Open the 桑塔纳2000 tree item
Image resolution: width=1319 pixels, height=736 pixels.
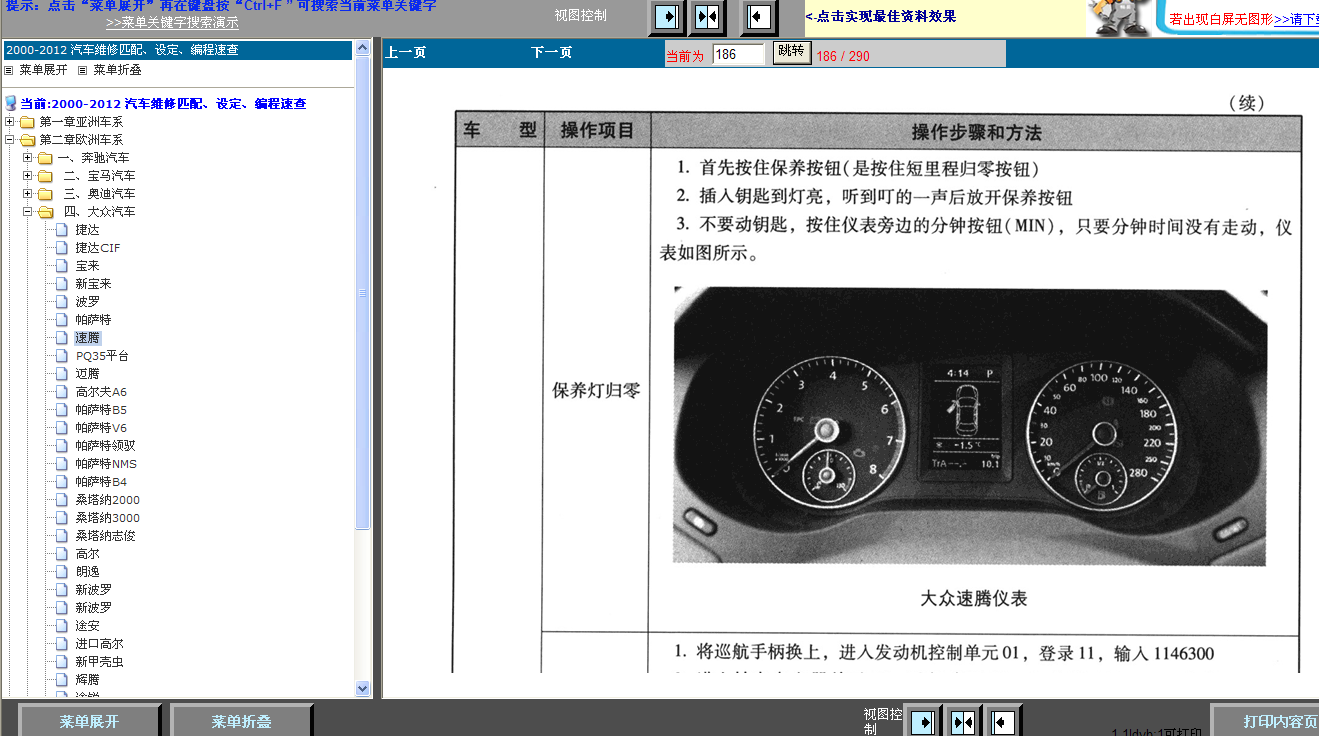click(108, 500)
